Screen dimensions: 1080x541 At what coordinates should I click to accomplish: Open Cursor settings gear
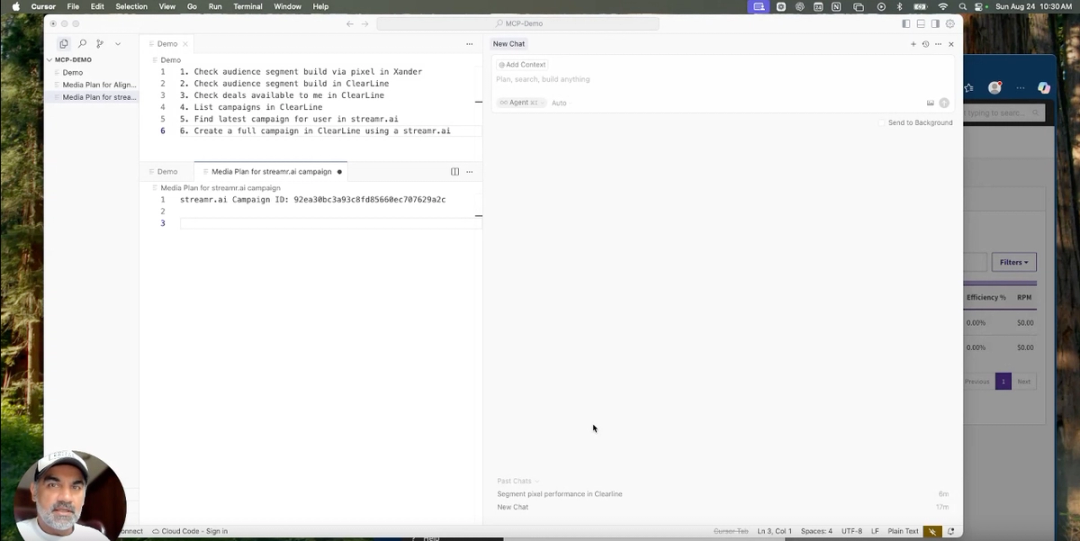point(950,23)
